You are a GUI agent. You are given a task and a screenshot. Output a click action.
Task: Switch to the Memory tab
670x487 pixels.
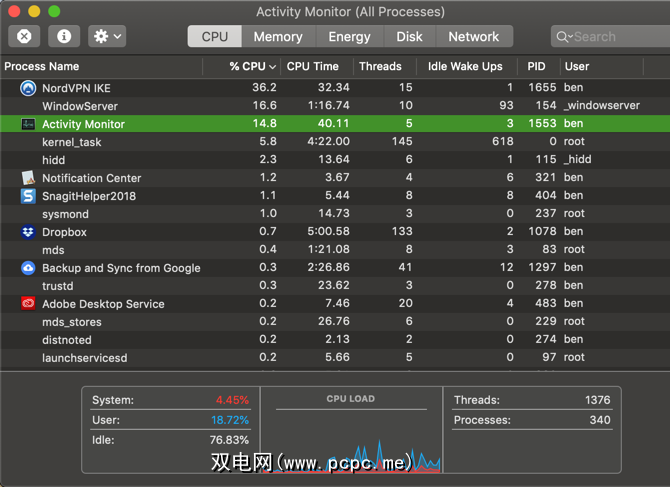click(x=277, y=36)
